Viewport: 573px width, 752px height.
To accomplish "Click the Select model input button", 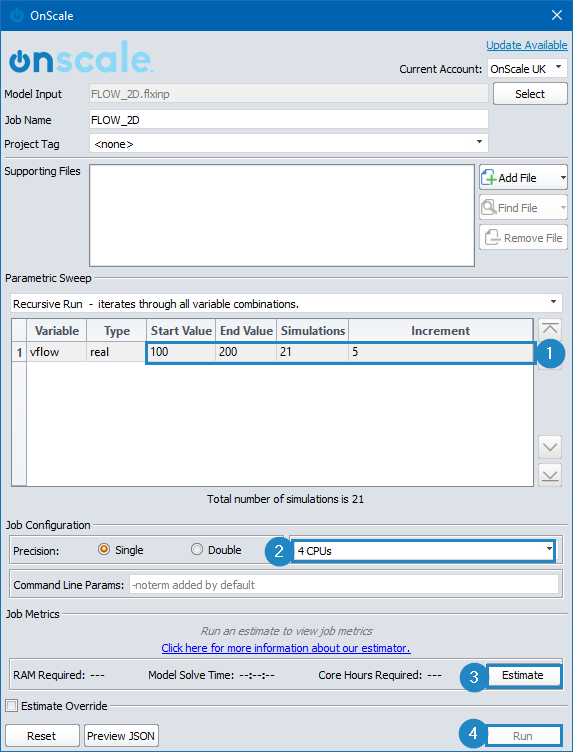I will 530,94.
